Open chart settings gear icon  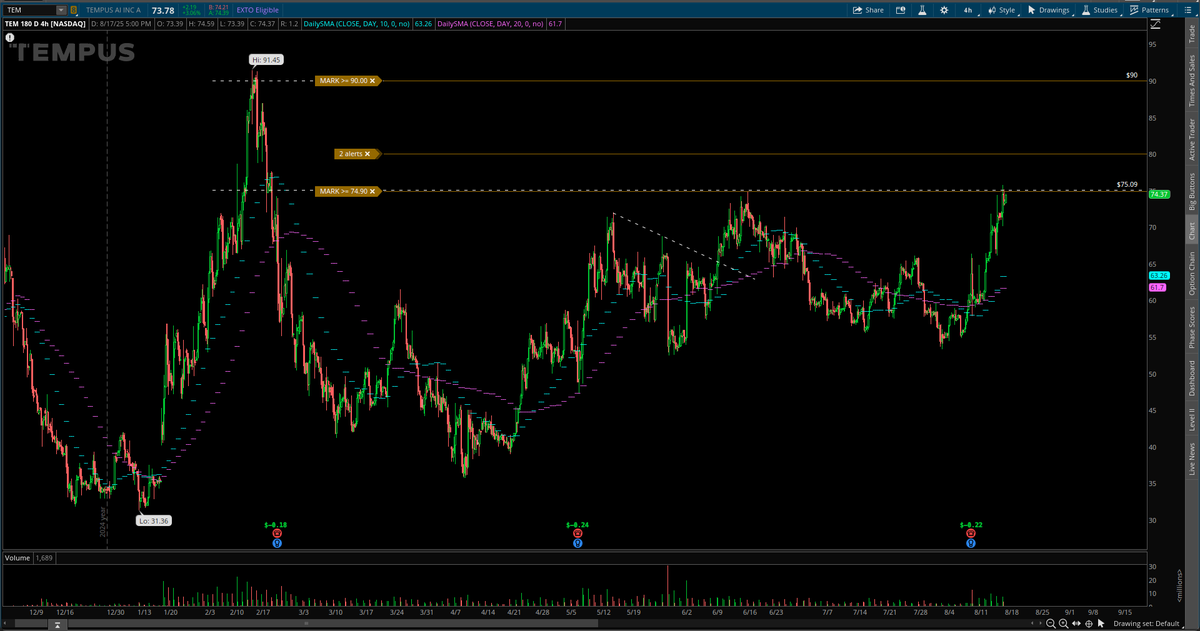944,10
